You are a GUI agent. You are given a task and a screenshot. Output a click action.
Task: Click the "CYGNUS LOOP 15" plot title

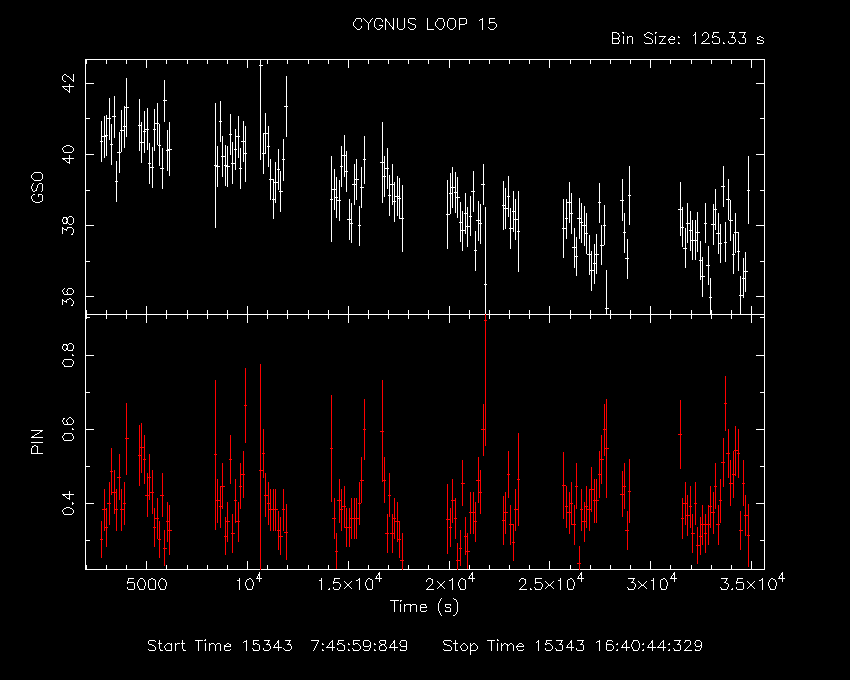pos(424,24)
